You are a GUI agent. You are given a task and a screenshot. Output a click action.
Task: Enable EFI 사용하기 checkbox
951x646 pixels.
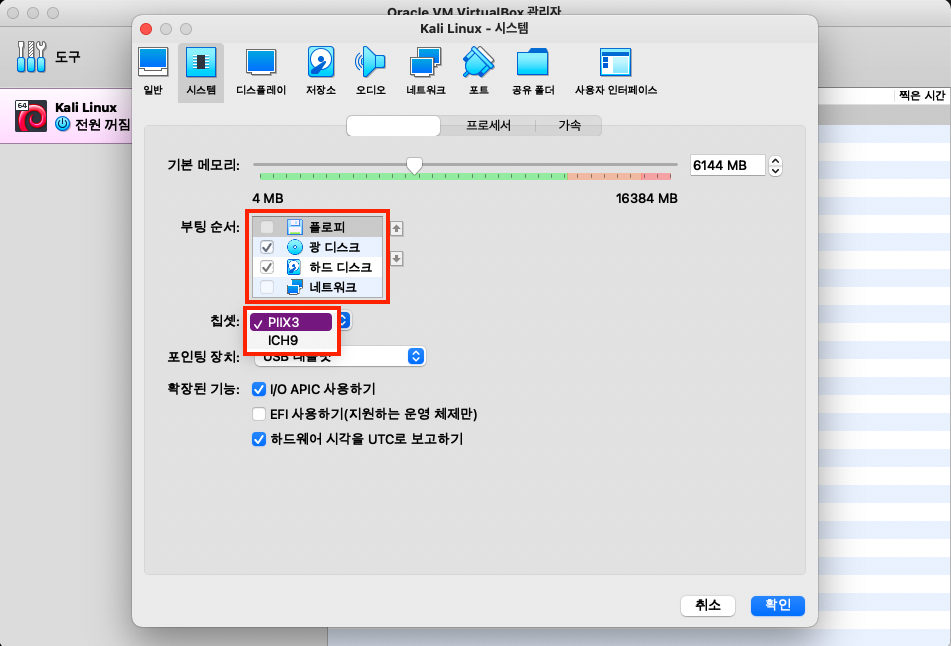pos(259,414)
